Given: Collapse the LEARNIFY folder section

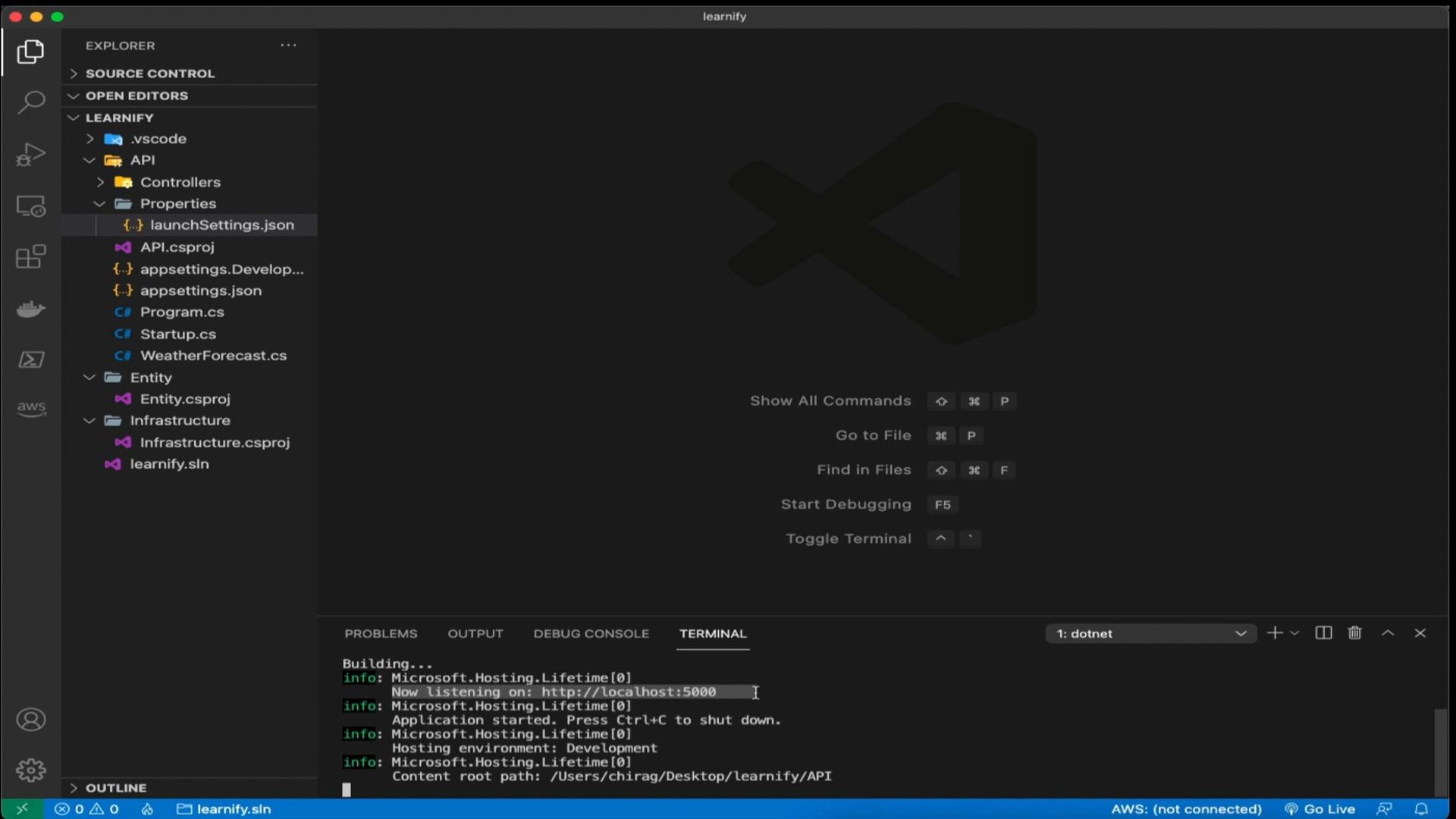Looking at the screenshot, I should click(x=190, y=118).
